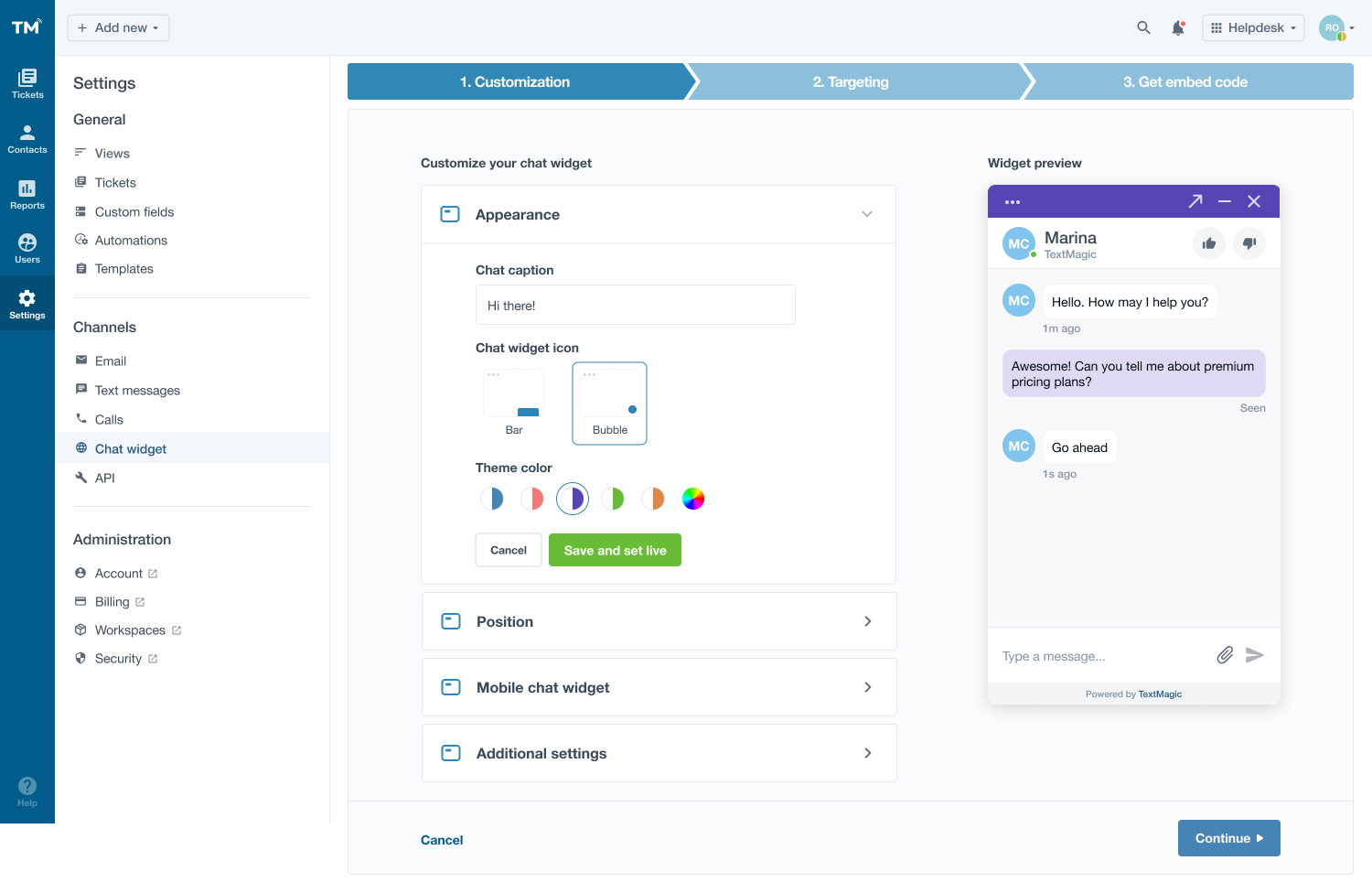Image resolution: width=1372 pixels, height=893 pixels.
Task: Click the notification bell icon
Action: point(1178,27)
